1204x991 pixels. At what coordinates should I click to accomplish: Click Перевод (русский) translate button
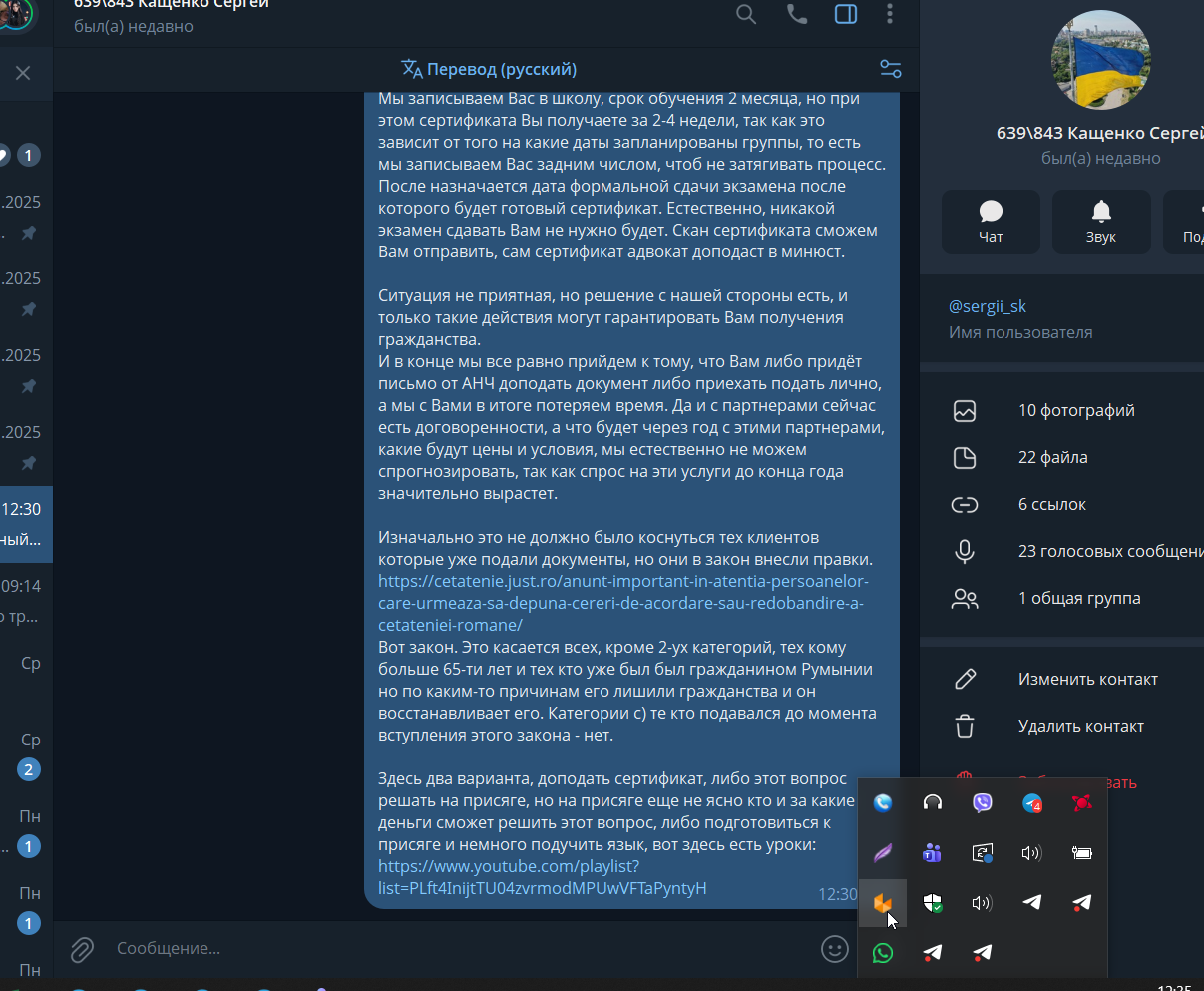click(x=489, y=69)
